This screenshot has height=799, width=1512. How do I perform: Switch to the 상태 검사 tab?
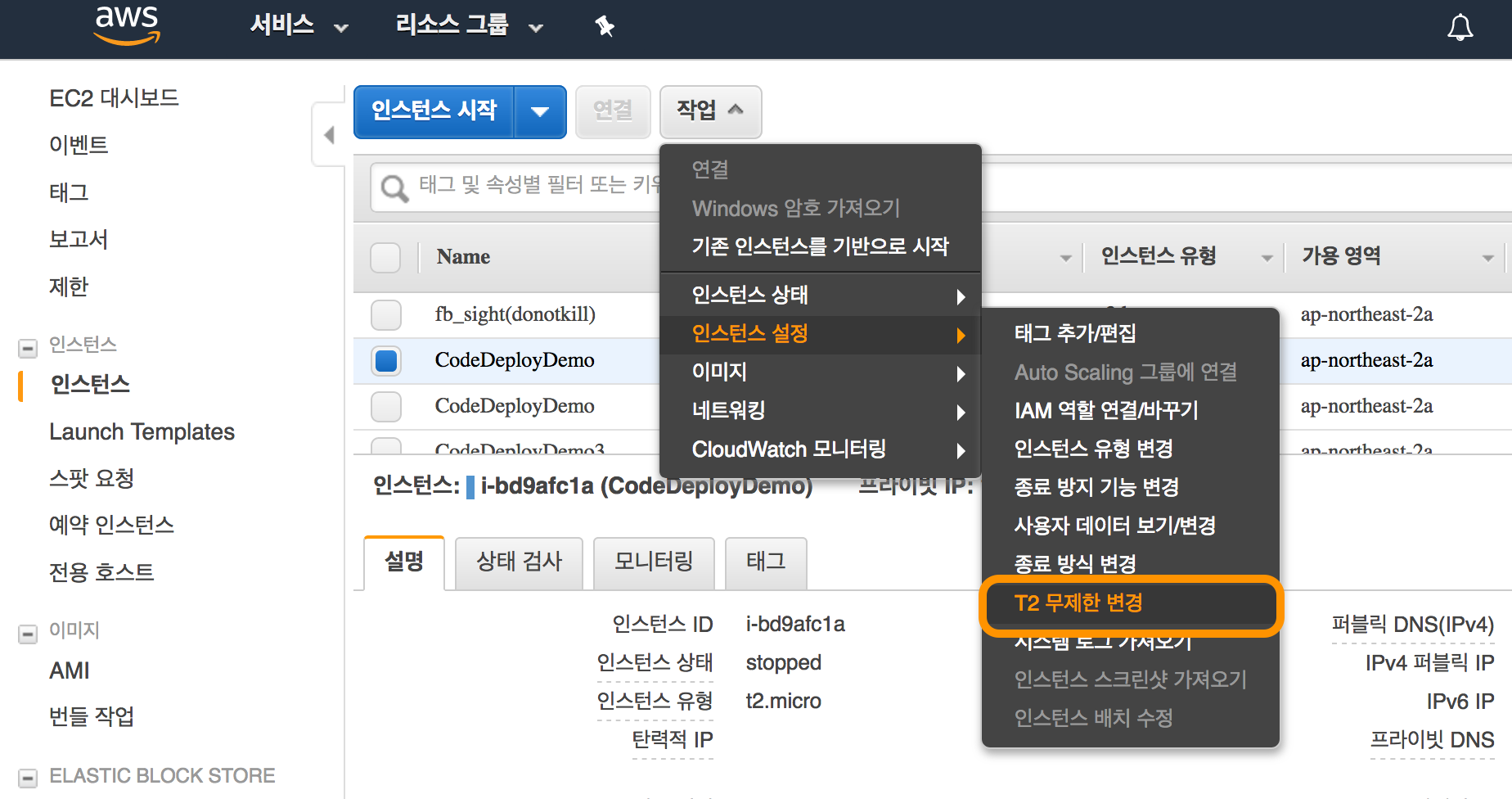tap(519, 562)
